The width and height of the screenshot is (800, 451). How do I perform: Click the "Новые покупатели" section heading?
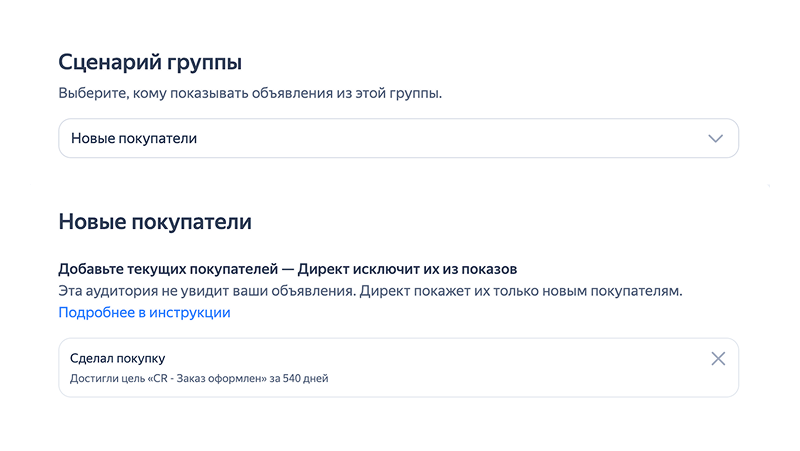(155, 221)
